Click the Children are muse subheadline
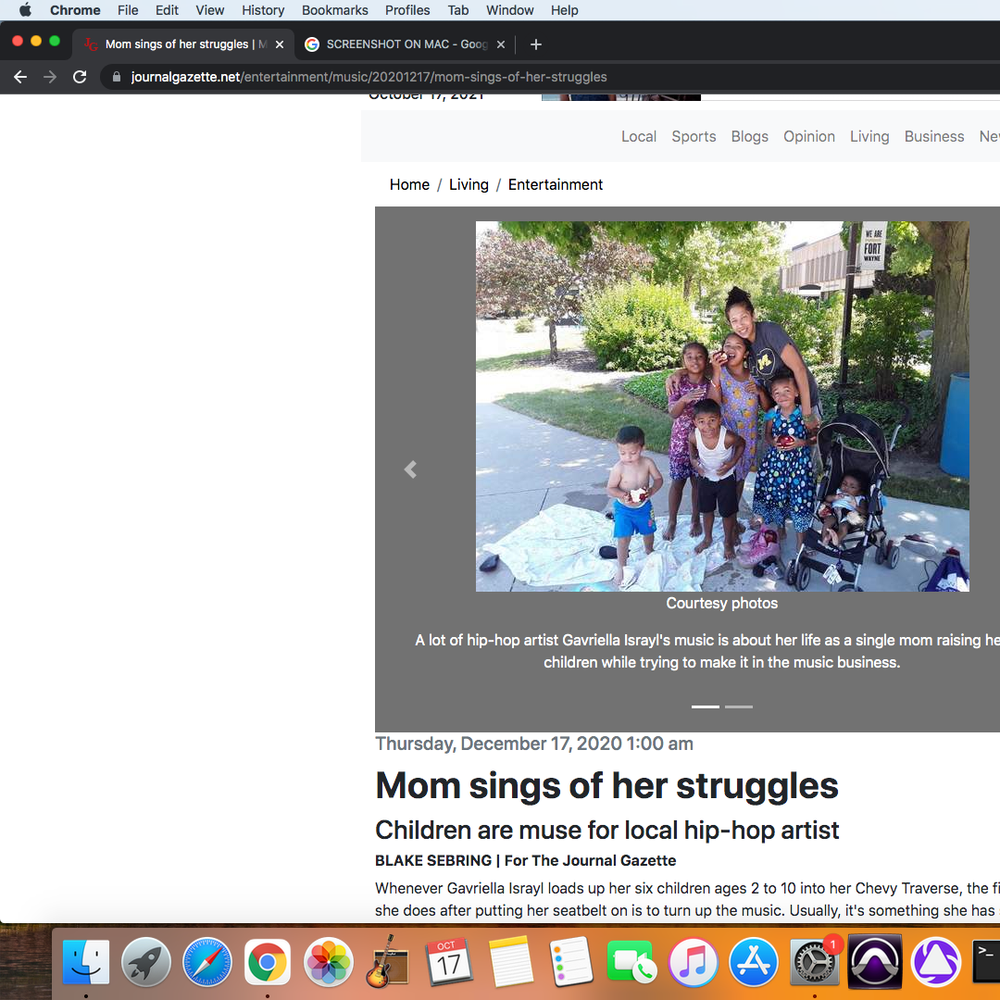 pyautogui.click(x=607, y=830)
